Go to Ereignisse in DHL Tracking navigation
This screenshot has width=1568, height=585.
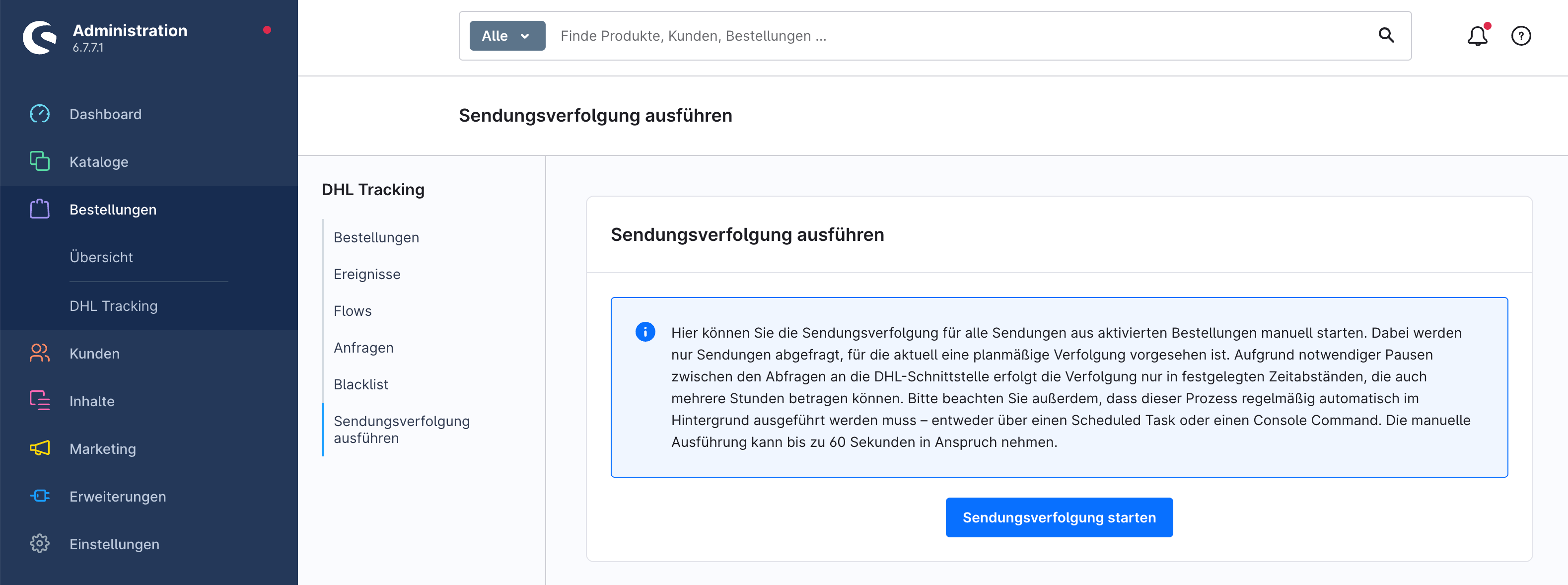tap(367, 274)
